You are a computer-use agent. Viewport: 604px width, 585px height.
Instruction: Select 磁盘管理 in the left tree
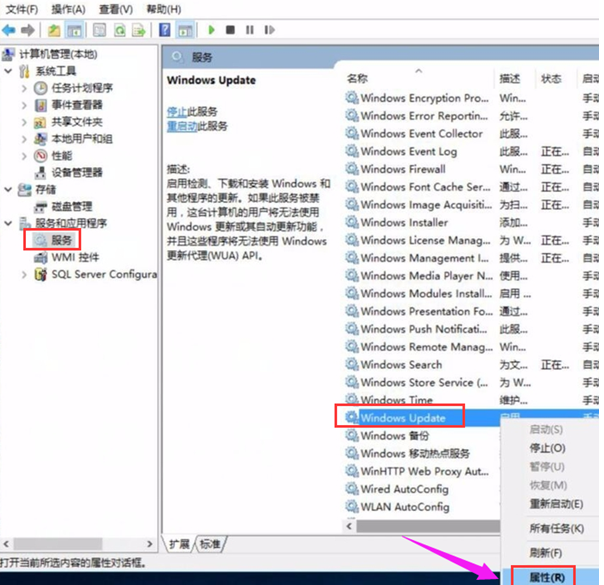click(x=71, y=206)
